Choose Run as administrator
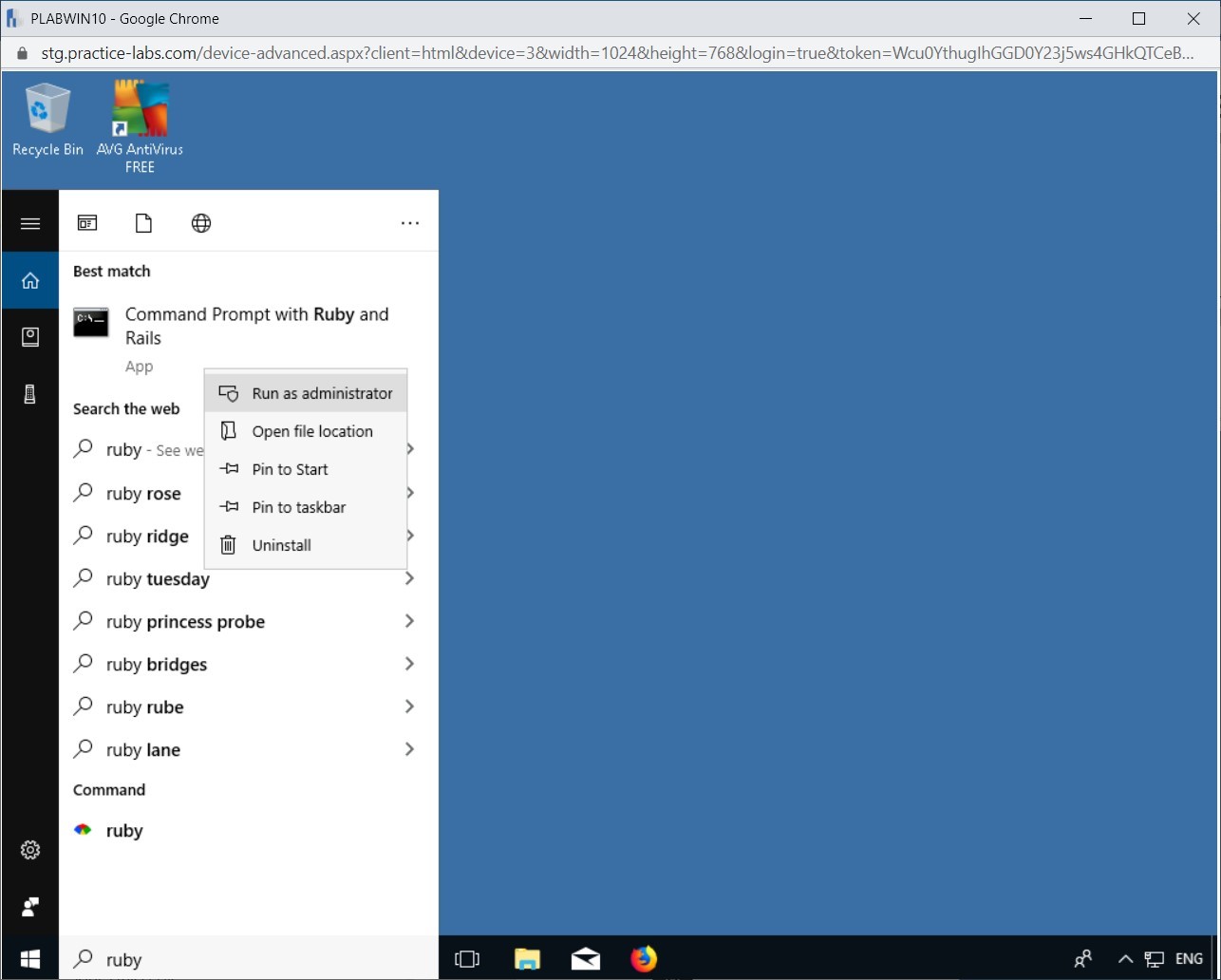Image resolution: width=1221 pixels, height=980 pixels. click(321, 393)
